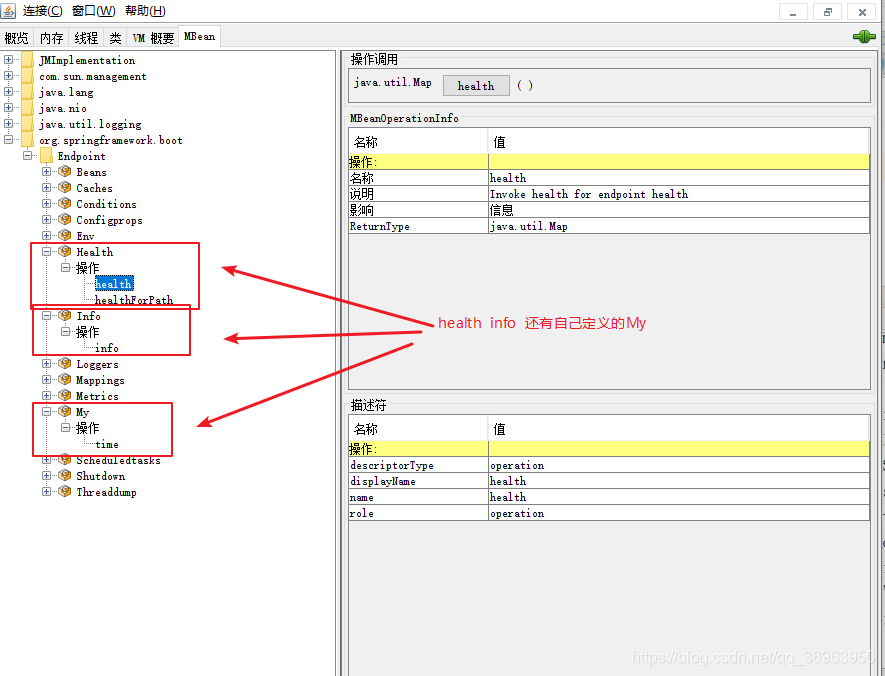Switch to the 类 tab

tap(115, 38)
